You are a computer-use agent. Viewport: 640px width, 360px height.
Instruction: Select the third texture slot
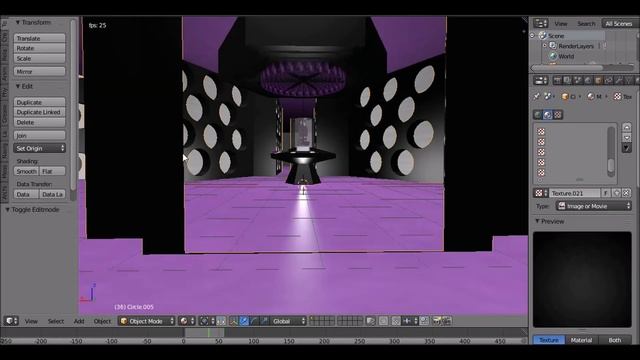(x=571, y=152)
